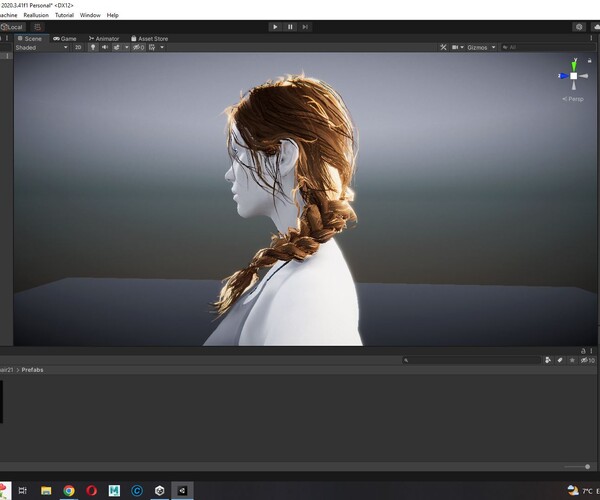Open the Help menu
600x500 pixels.
[112, 15]
